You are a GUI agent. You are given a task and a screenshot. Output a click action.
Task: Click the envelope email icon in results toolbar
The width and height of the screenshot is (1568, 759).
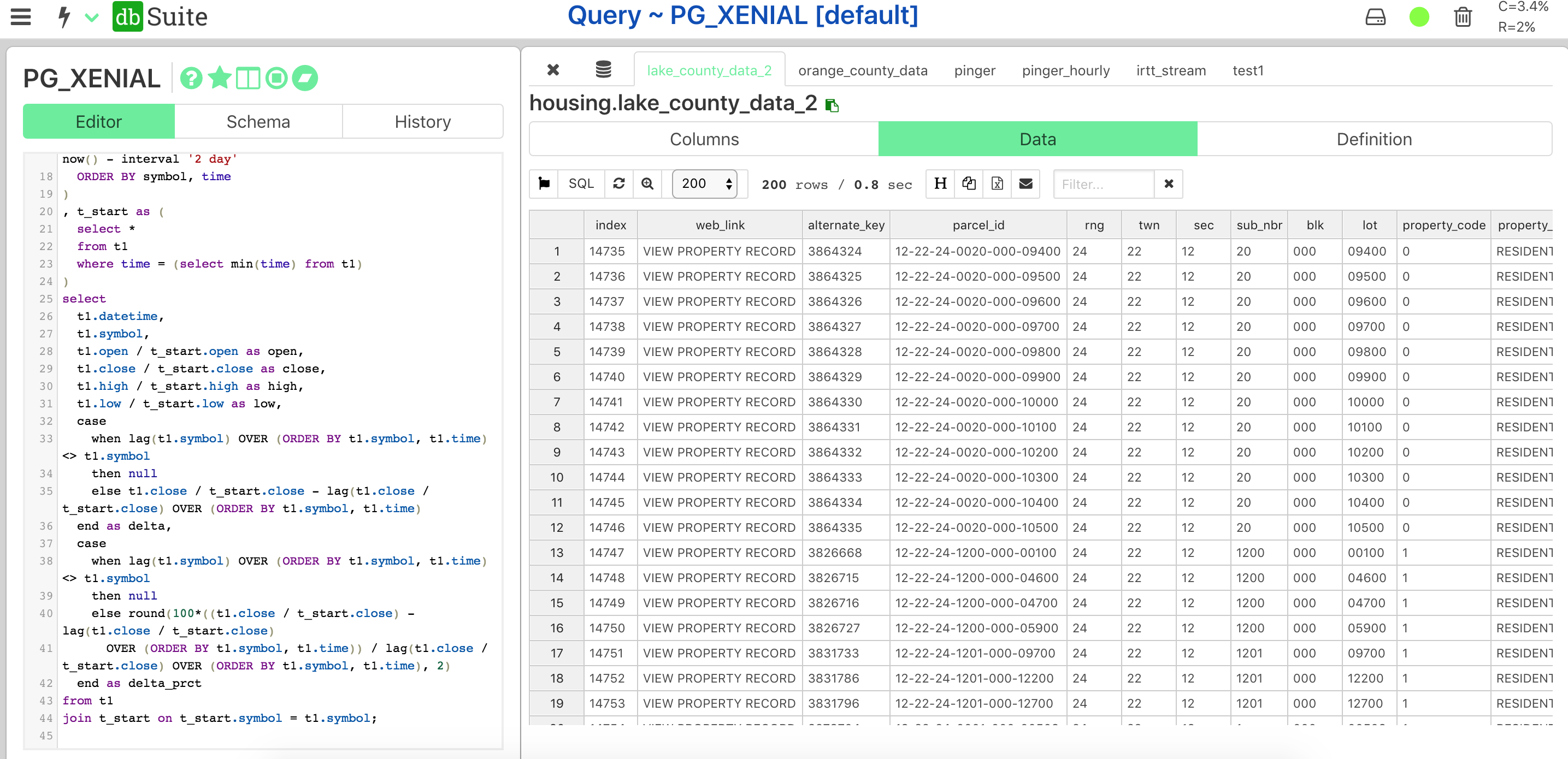[x=1025, y=183]
